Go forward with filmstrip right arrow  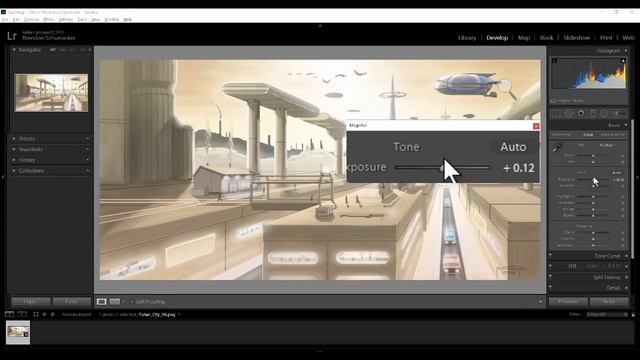tap(52, 314)
